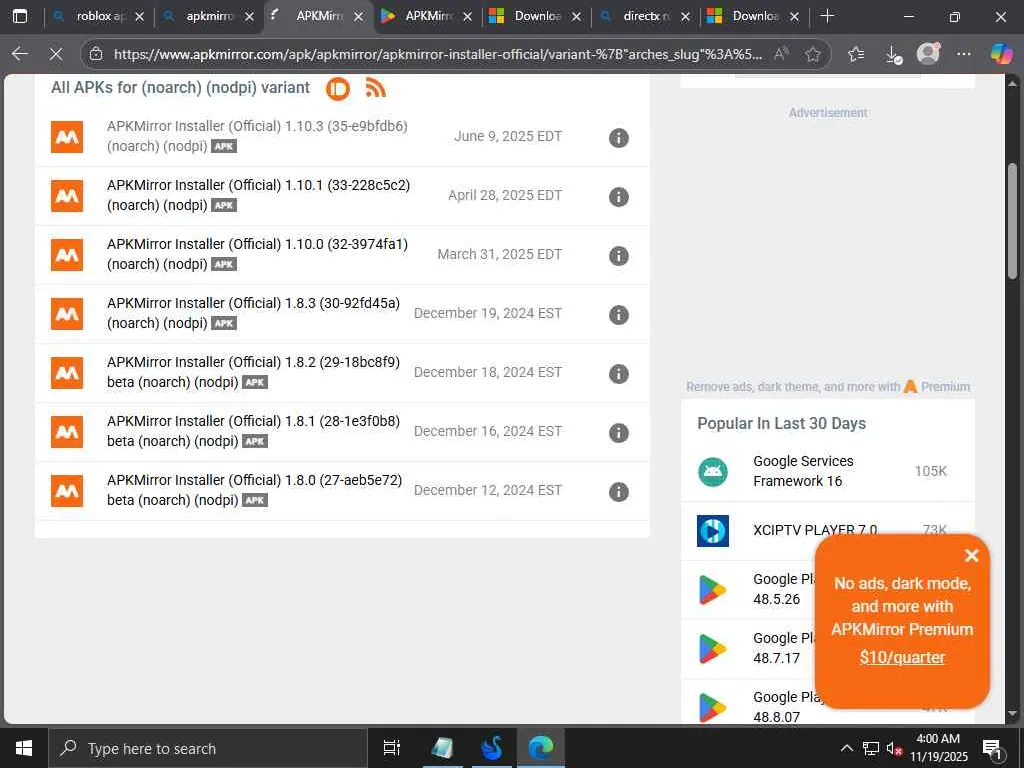
Task: Open the Edge browser taskbar icon
Action: pos(541,748)
